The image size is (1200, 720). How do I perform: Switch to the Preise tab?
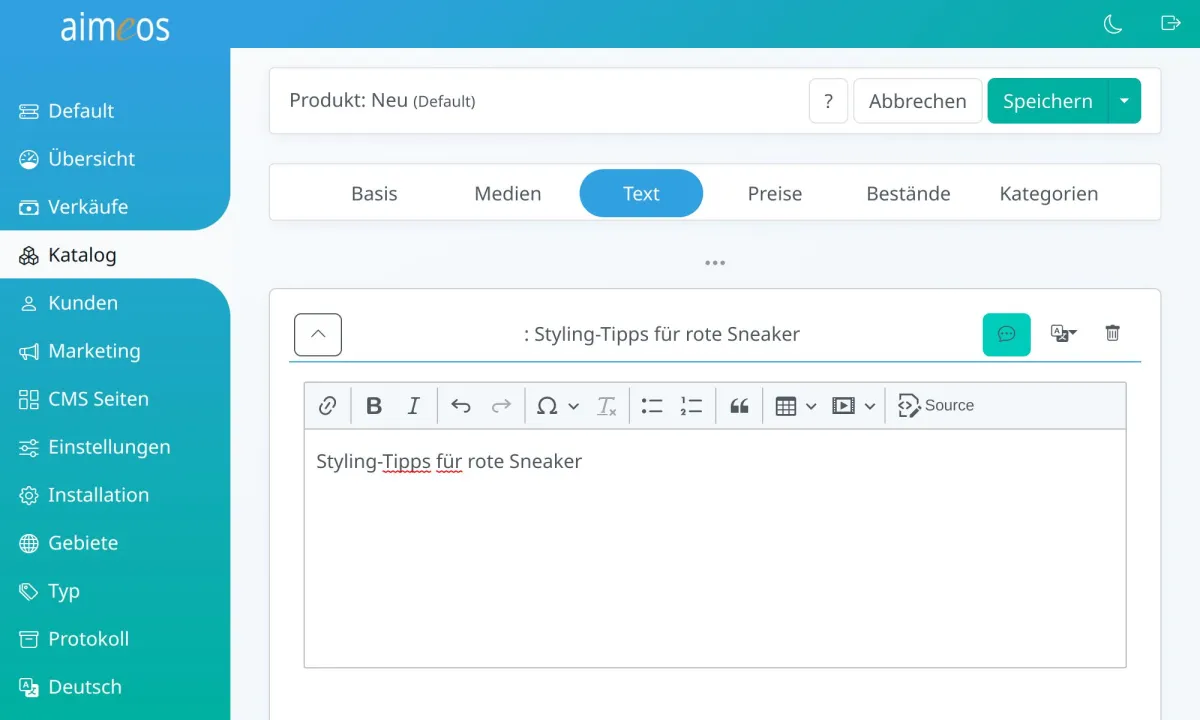(774, 193)
